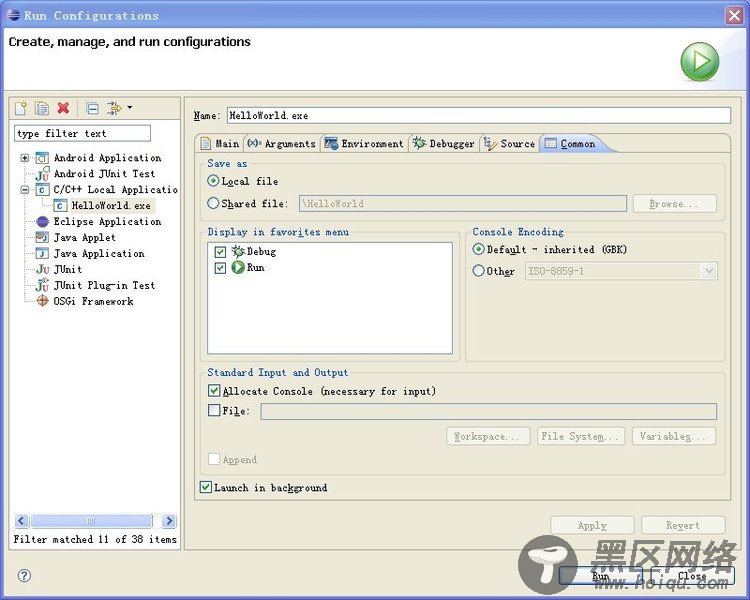The image size is (750, 600).
Task: Select Java Applet entry
Action: (85, 237)
